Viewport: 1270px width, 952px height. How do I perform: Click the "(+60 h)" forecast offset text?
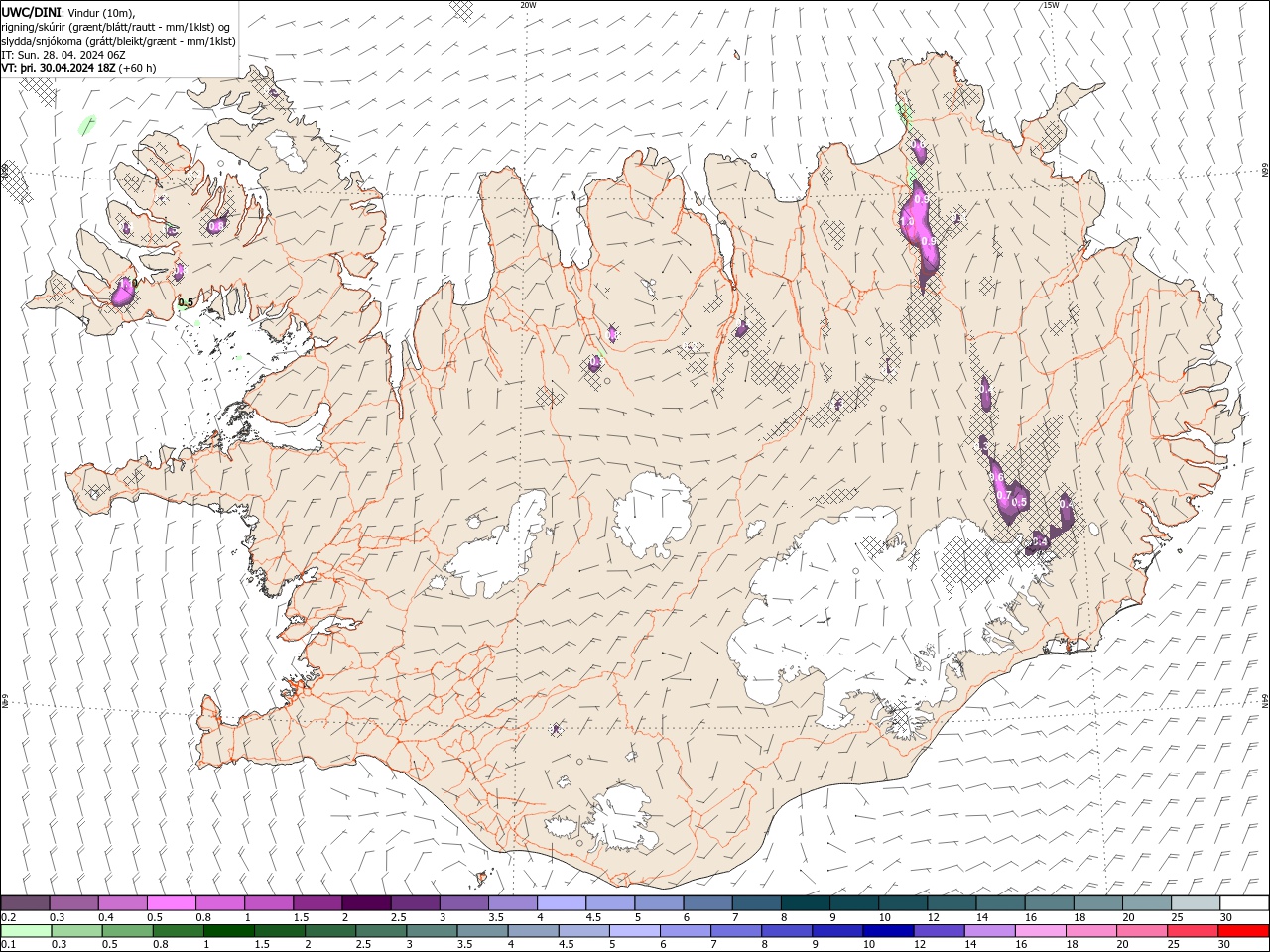coord(137,68)
